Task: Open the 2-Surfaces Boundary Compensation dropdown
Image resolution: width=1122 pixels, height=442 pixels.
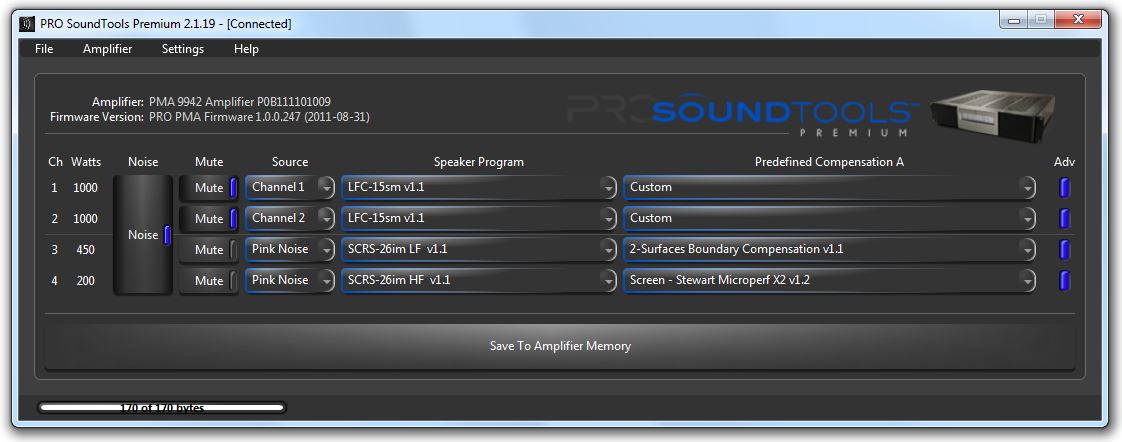Action: coord(829,250)
